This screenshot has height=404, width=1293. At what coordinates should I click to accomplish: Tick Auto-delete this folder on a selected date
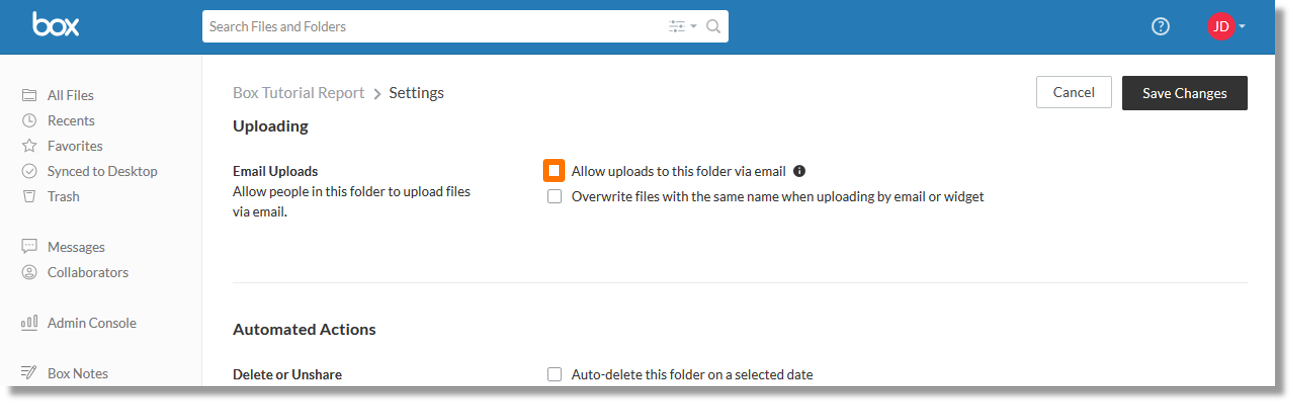point(554,375)
